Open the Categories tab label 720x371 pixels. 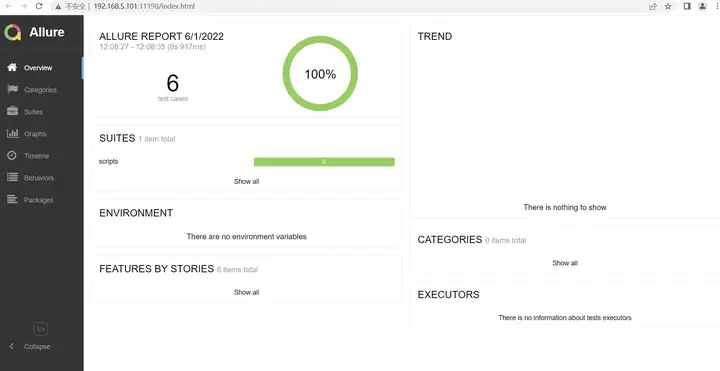pos(40,90)
